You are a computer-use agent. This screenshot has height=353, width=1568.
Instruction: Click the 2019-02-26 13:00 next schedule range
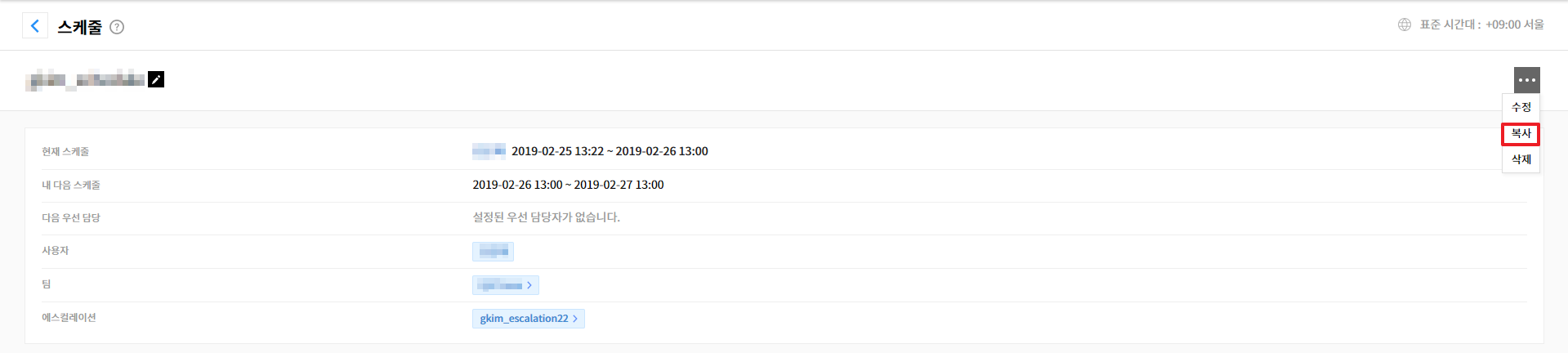pos(568,185)
